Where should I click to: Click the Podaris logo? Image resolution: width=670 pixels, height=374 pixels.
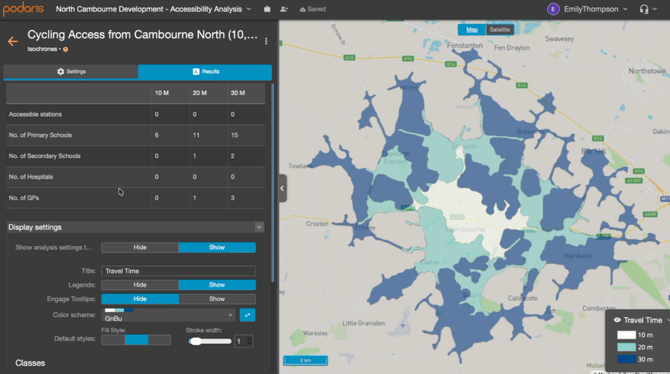click(23, 9)
